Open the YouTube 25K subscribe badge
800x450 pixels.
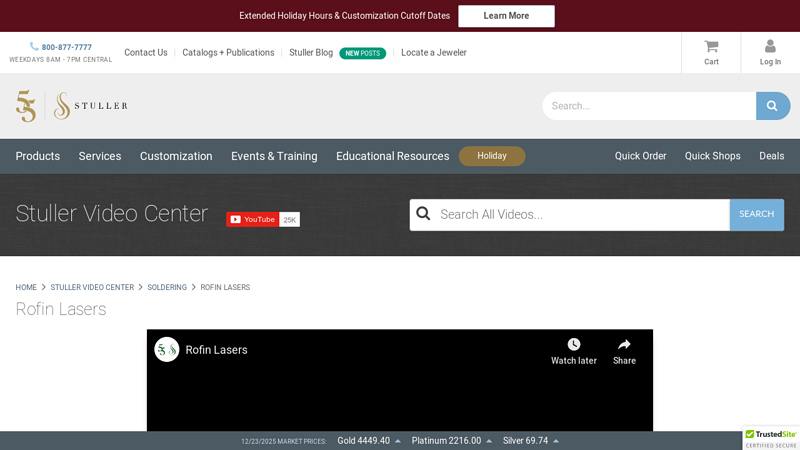262,219
